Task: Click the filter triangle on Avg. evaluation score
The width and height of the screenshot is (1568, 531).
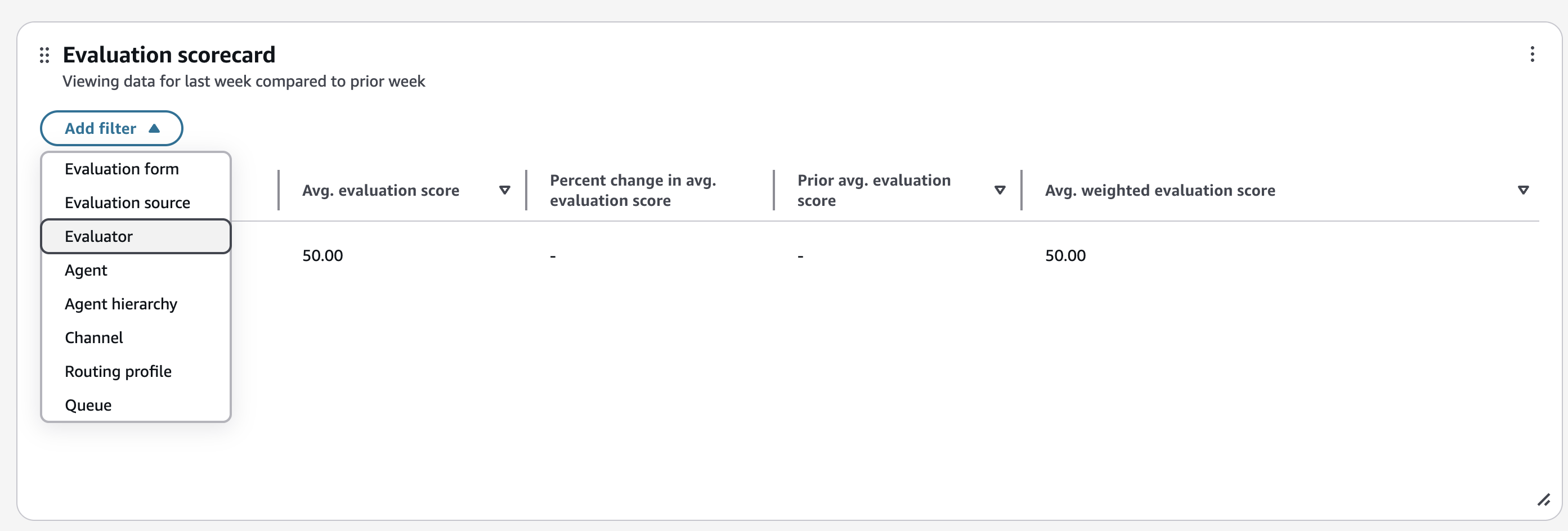Action: [x=505, y=190]
